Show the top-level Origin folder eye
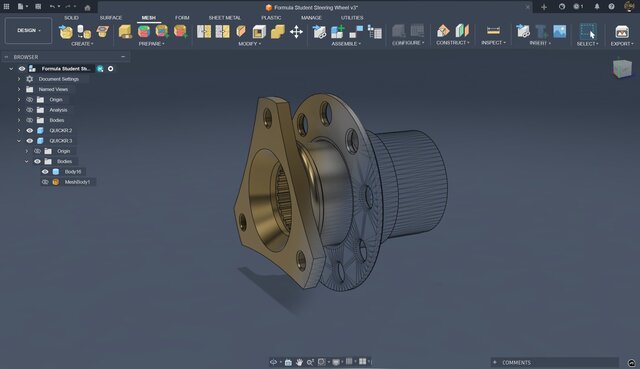Viewport: 640px width, 369px height. (x=29, y=100)
